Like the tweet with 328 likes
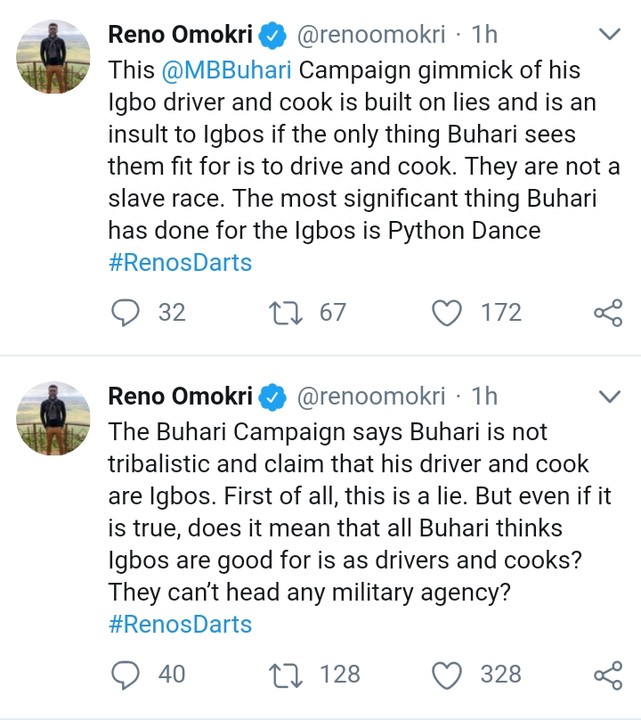This screenshot has height=720, width=641. point(445,675)
